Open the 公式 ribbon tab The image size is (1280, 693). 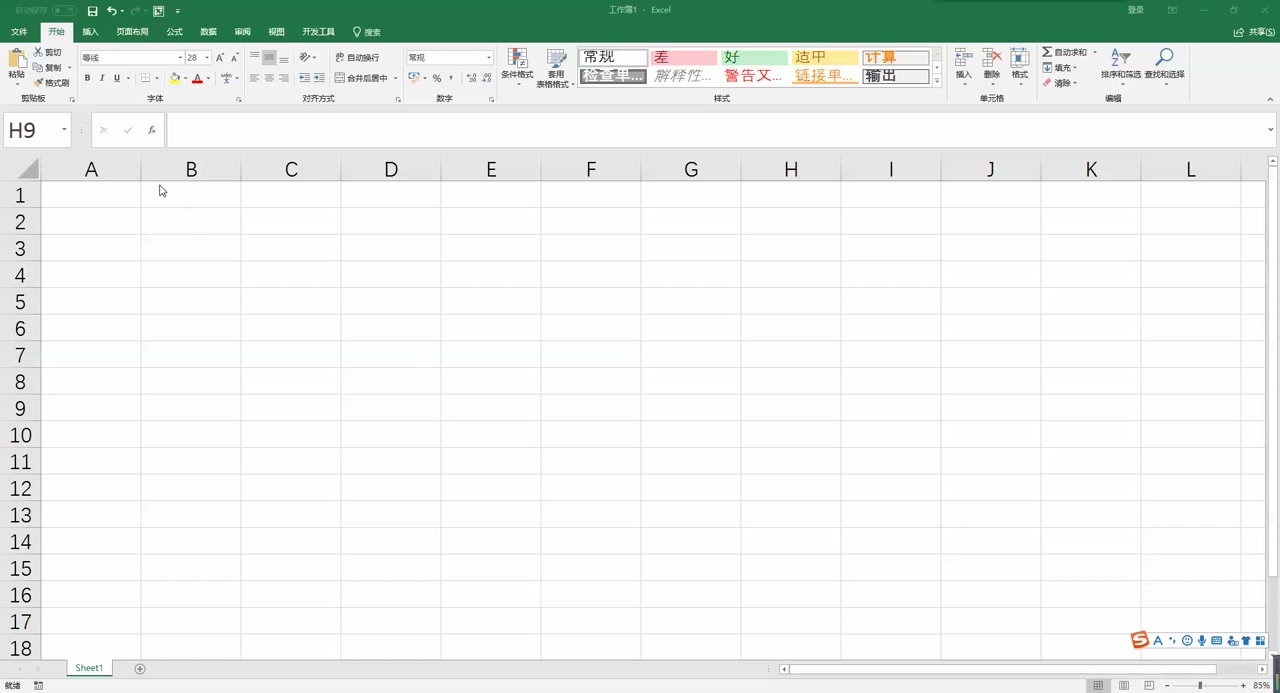coord(174,32)
